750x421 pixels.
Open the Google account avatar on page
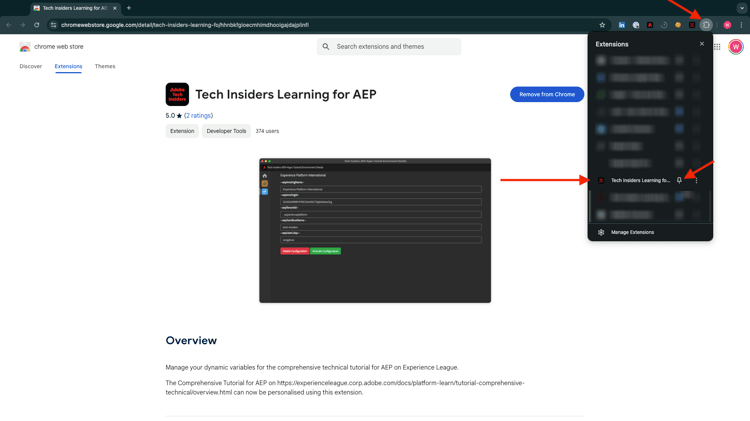tap(736, 47)
